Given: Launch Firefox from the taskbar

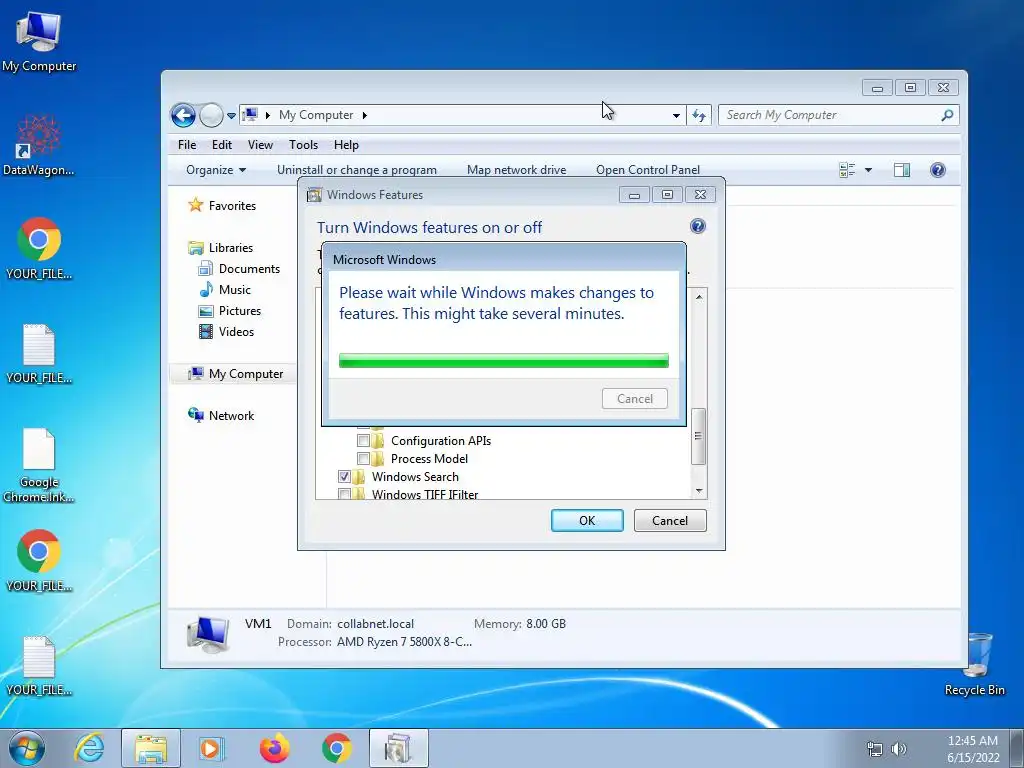Looking at the screenshot, I should click(274, 748).
